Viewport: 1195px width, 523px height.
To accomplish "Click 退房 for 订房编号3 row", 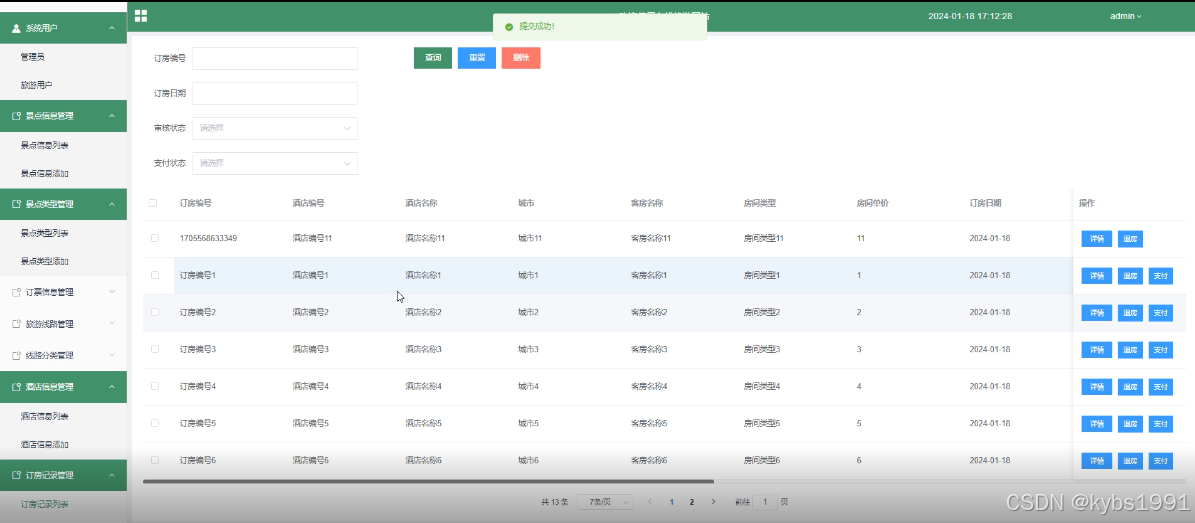I will pyautogui.click(x=1130, y=349).
